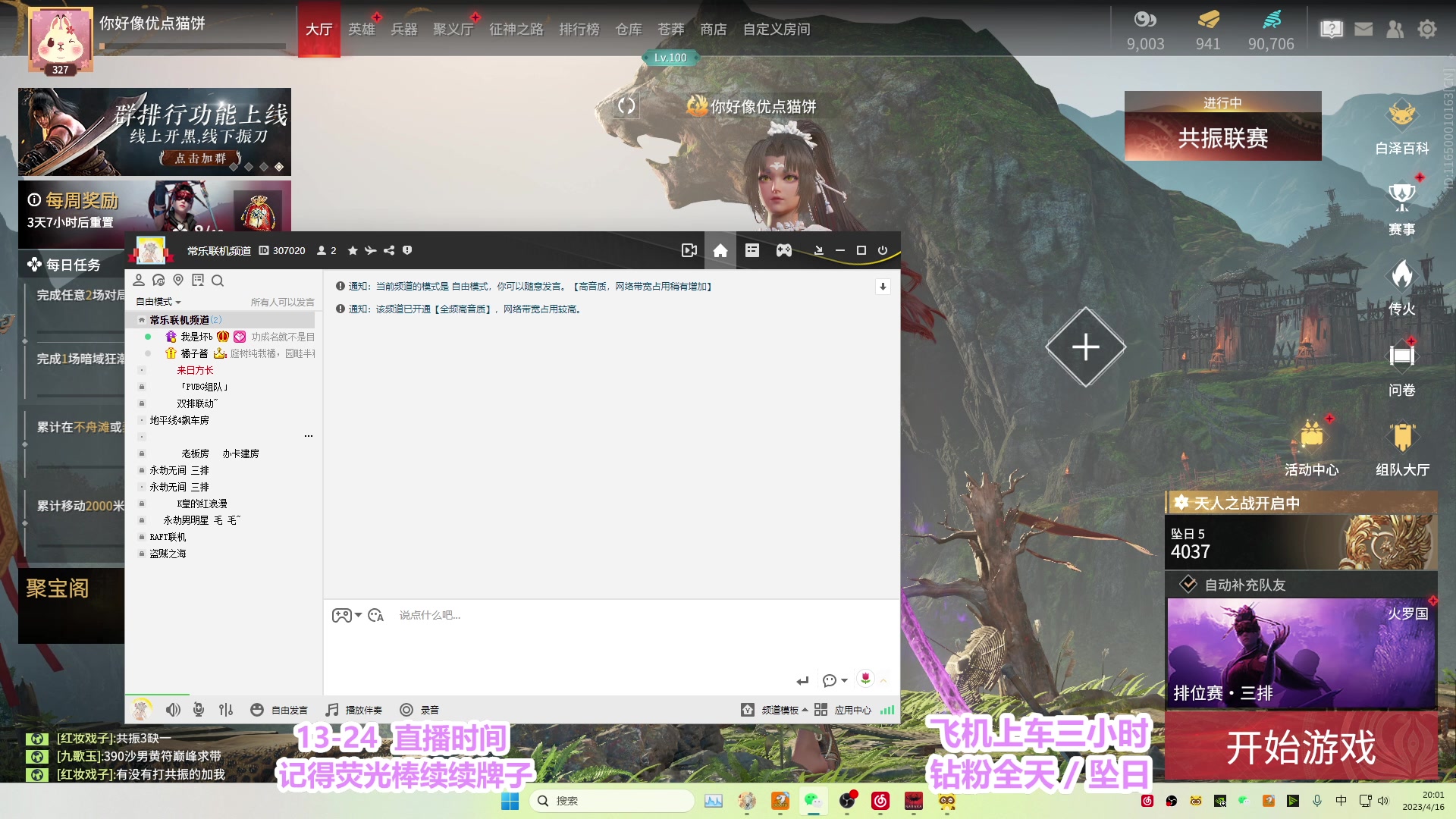The width and height of the screenshot is (1456, 819).
Task: Expand the gift panel caret beside flower
Action: (x=883, y=680)
